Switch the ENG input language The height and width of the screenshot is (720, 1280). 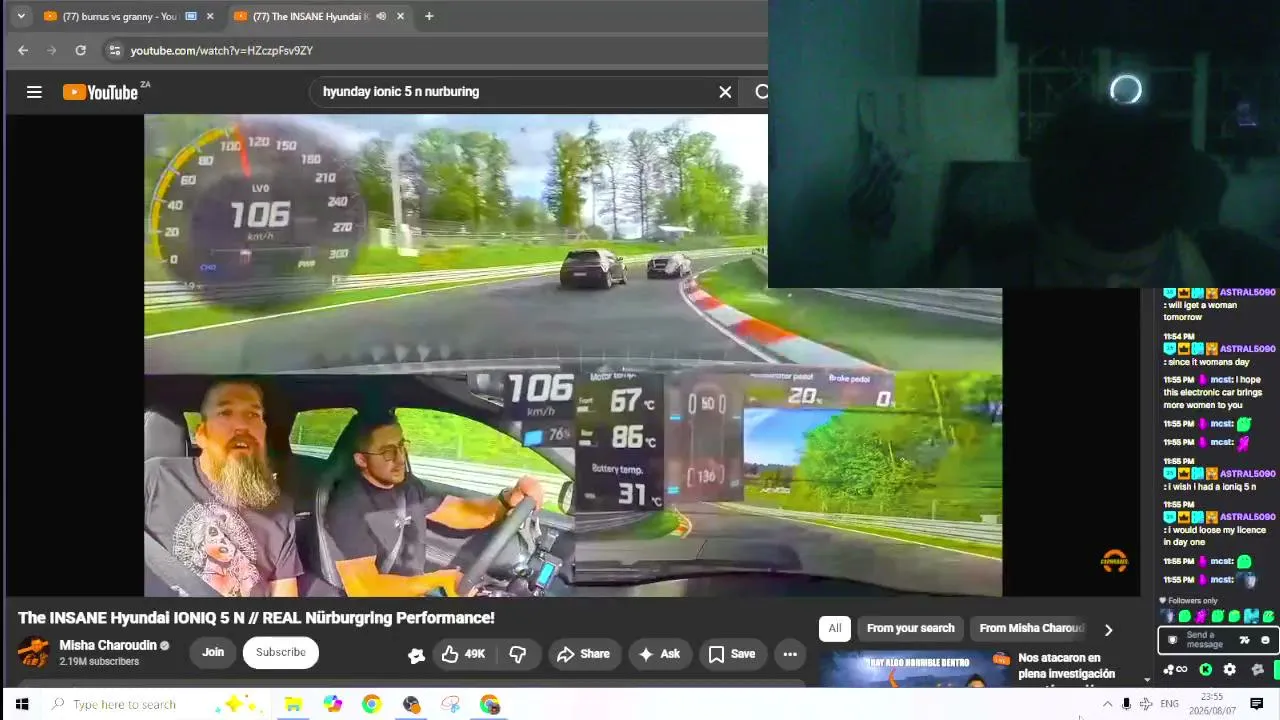tap(1169, 704)
